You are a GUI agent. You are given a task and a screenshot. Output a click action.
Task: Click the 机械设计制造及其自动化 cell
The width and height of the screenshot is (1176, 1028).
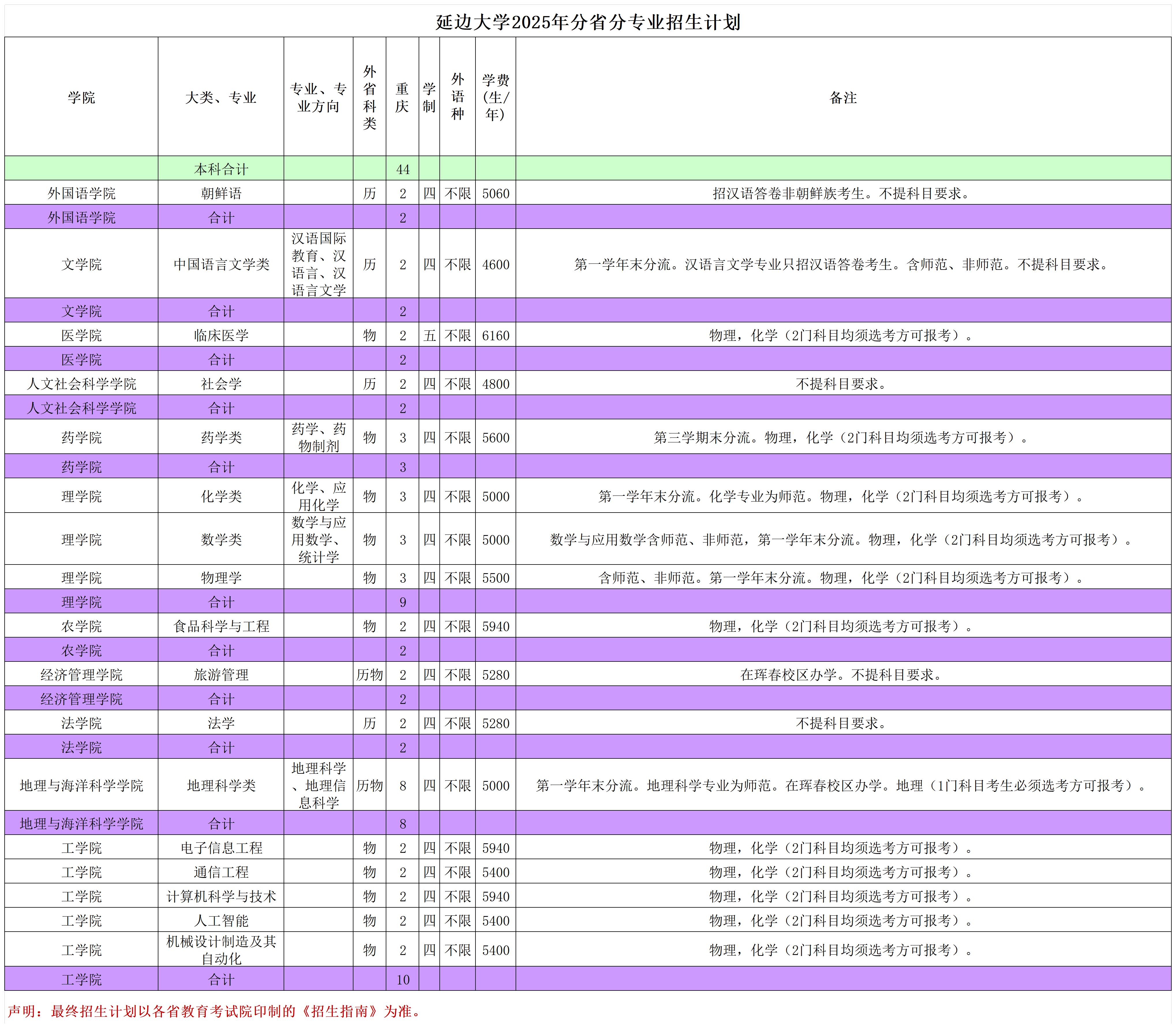tap(221, 950)
